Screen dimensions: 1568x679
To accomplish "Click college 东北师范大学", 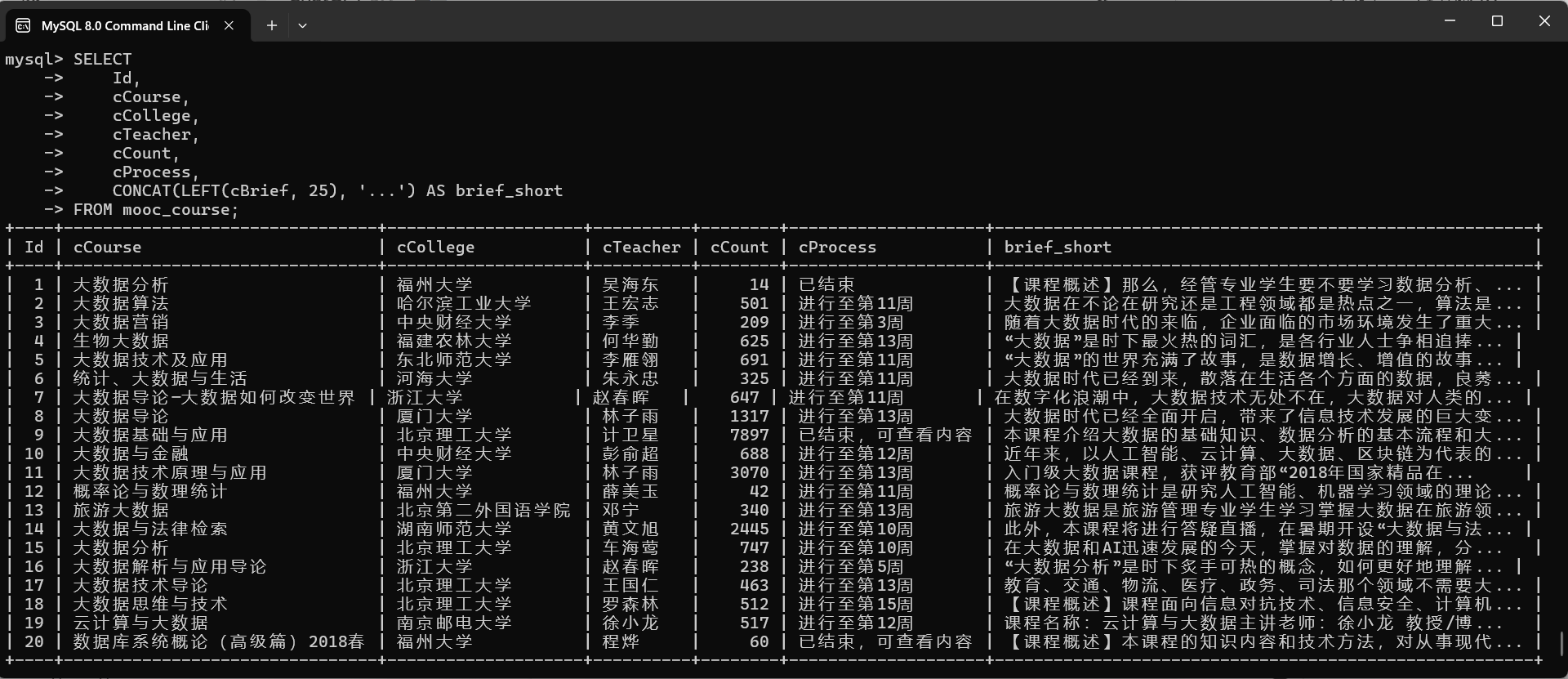I will point(454,360).
